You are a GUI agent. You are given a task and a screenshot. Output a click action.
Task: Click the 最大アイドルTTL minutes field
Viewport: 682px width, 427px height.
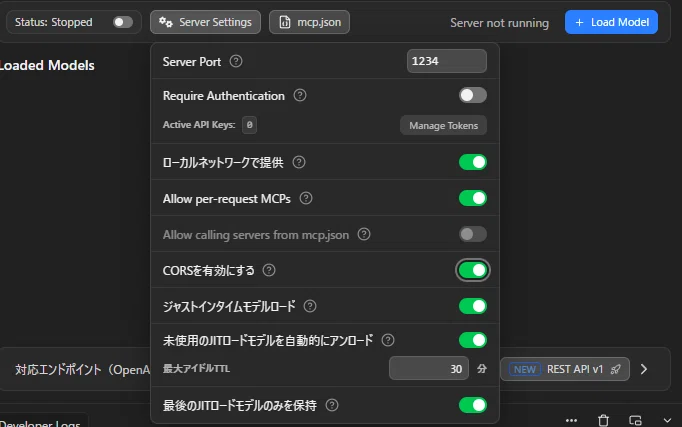coord(429,368)
